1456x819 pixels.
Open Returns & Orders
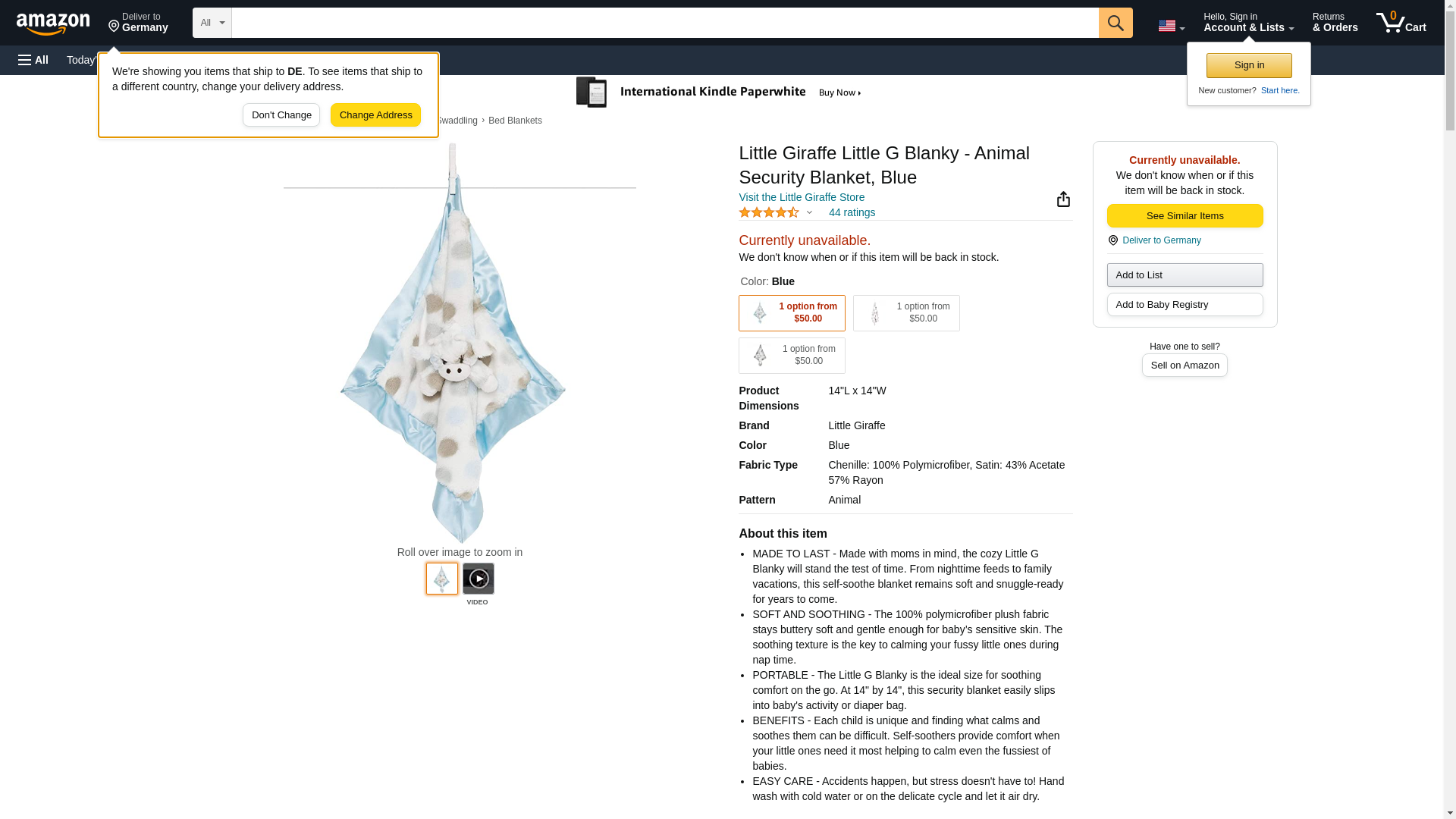[1335, 23]
